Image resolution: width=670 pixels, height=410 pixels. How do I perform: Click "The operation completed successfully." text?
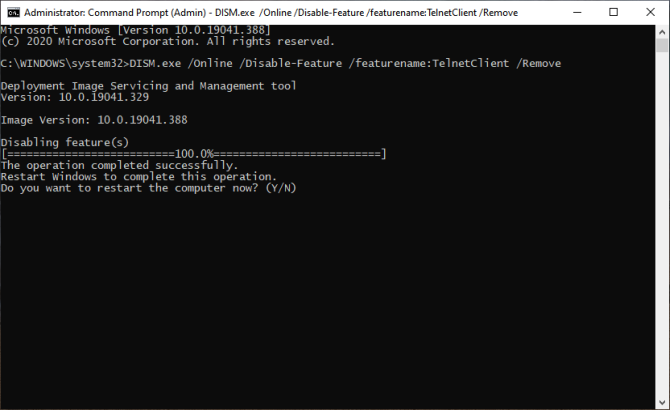[120, 165]
